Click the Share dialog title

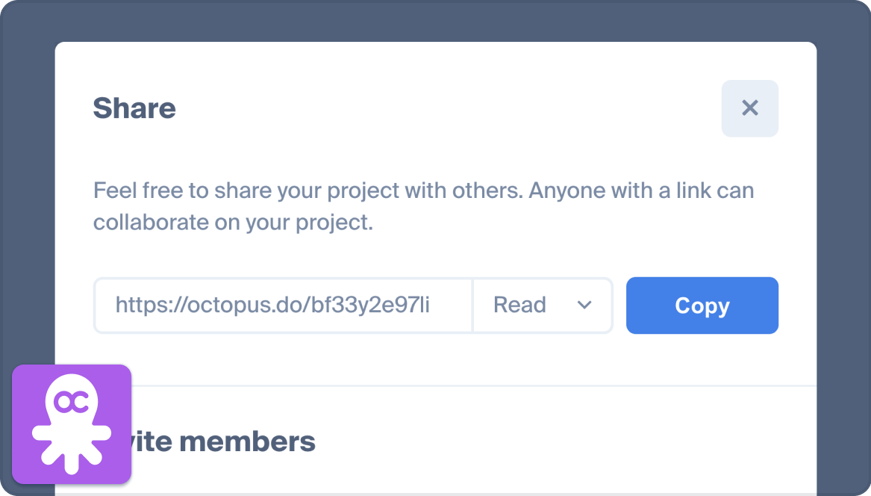(134, 108)
